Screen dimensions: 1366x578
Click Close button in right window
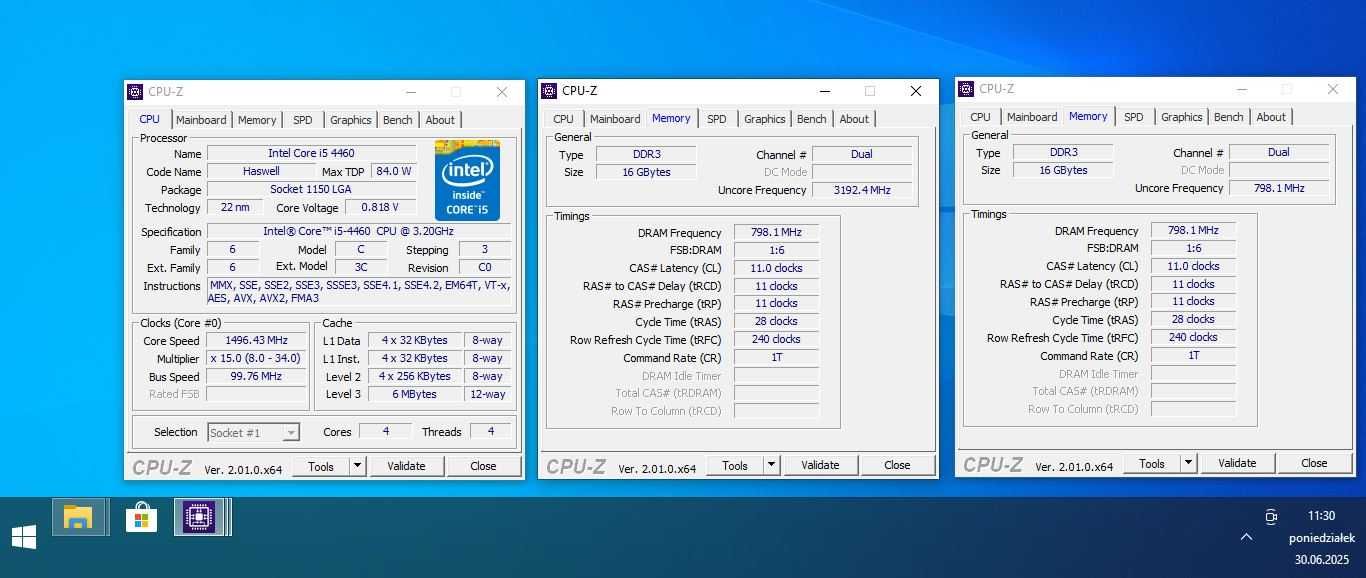pos(1314,463)
